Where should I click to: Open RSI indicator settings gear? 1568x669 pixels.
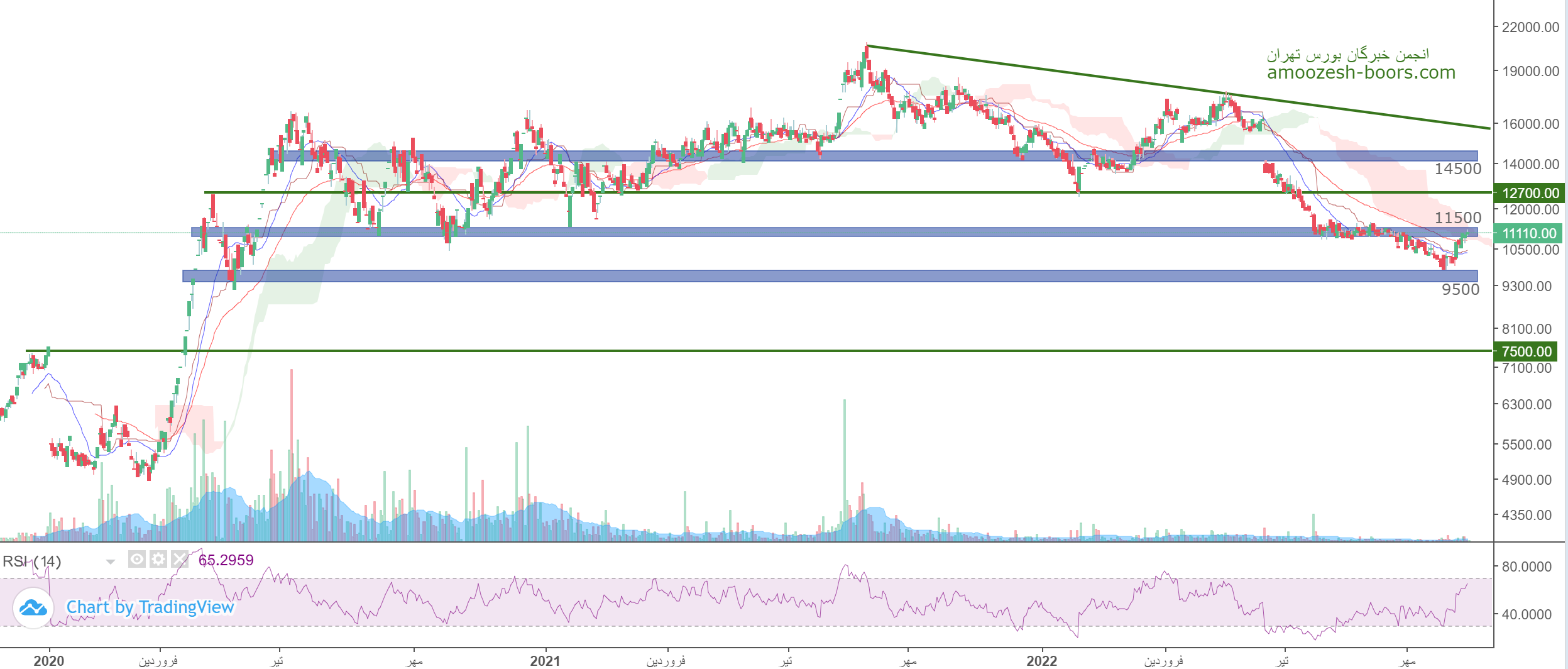point(158,559)
